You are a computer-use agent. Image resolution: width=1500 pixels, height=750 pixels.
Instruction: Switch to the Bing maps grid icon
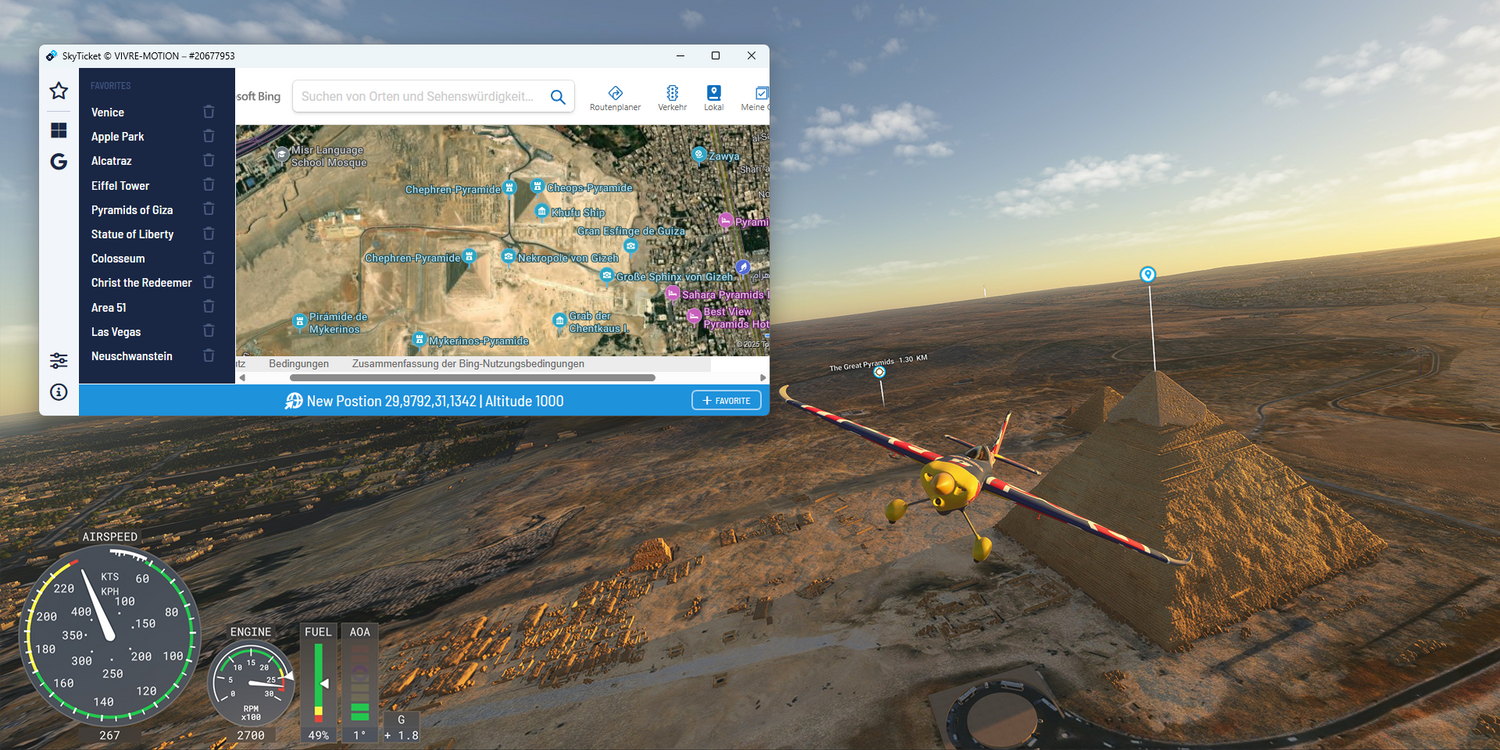[x=59, y=131]
